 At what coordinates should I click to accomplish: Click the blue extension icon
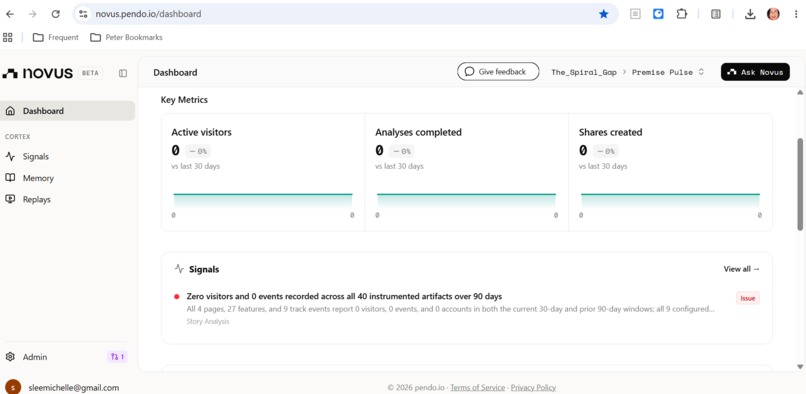(658, 14)
